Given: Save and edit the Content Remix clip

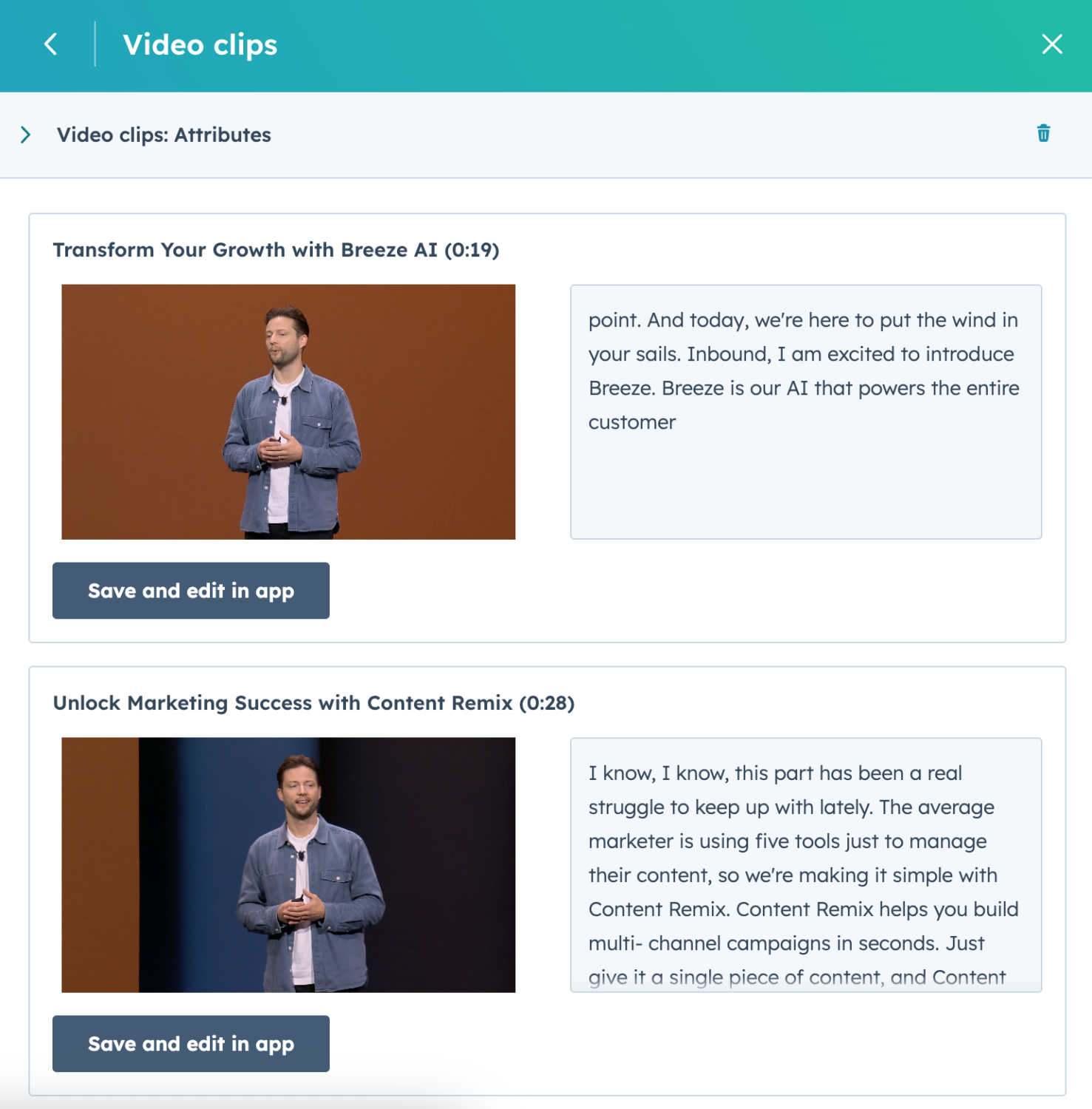Looking at the screenshot, I should (x=191, y=1044).
